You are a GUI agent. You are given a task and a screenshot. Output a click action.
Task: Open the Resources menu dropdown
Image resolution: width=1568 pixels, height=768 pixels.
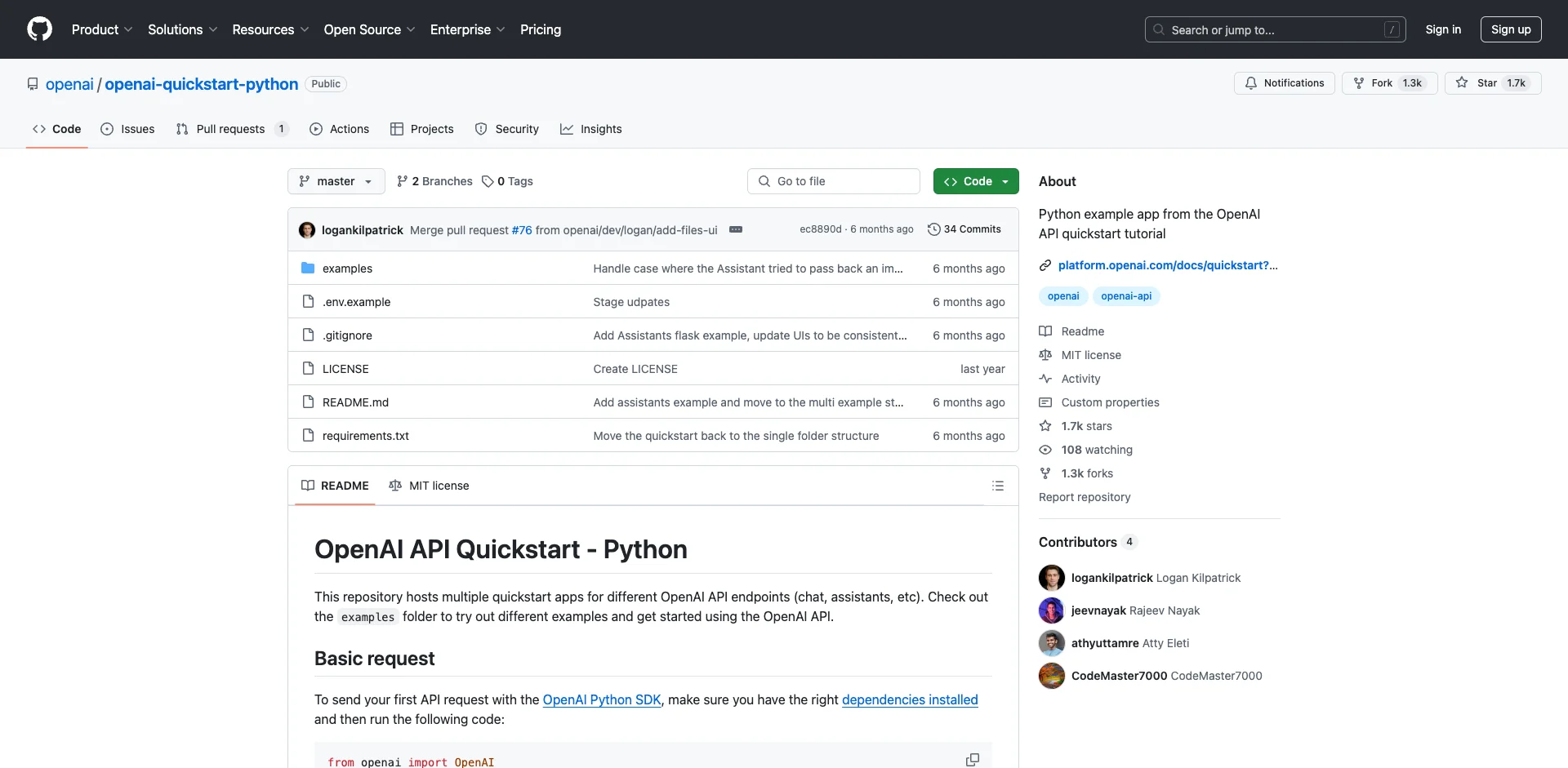(270, 29)
